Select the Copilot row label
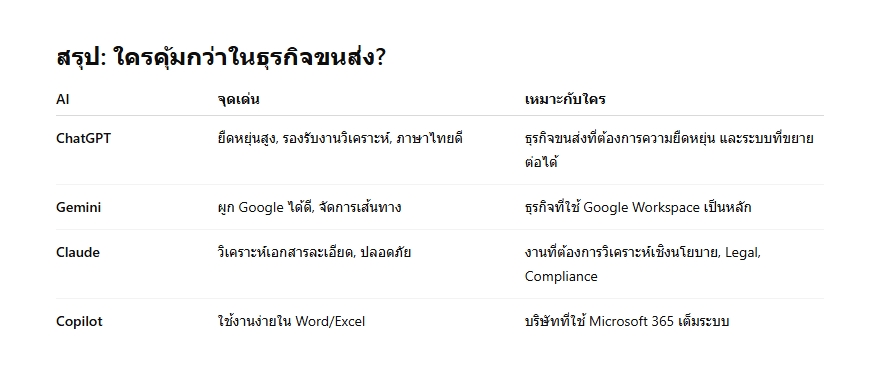This screenshot has height=382, width=889. (79, 321)
